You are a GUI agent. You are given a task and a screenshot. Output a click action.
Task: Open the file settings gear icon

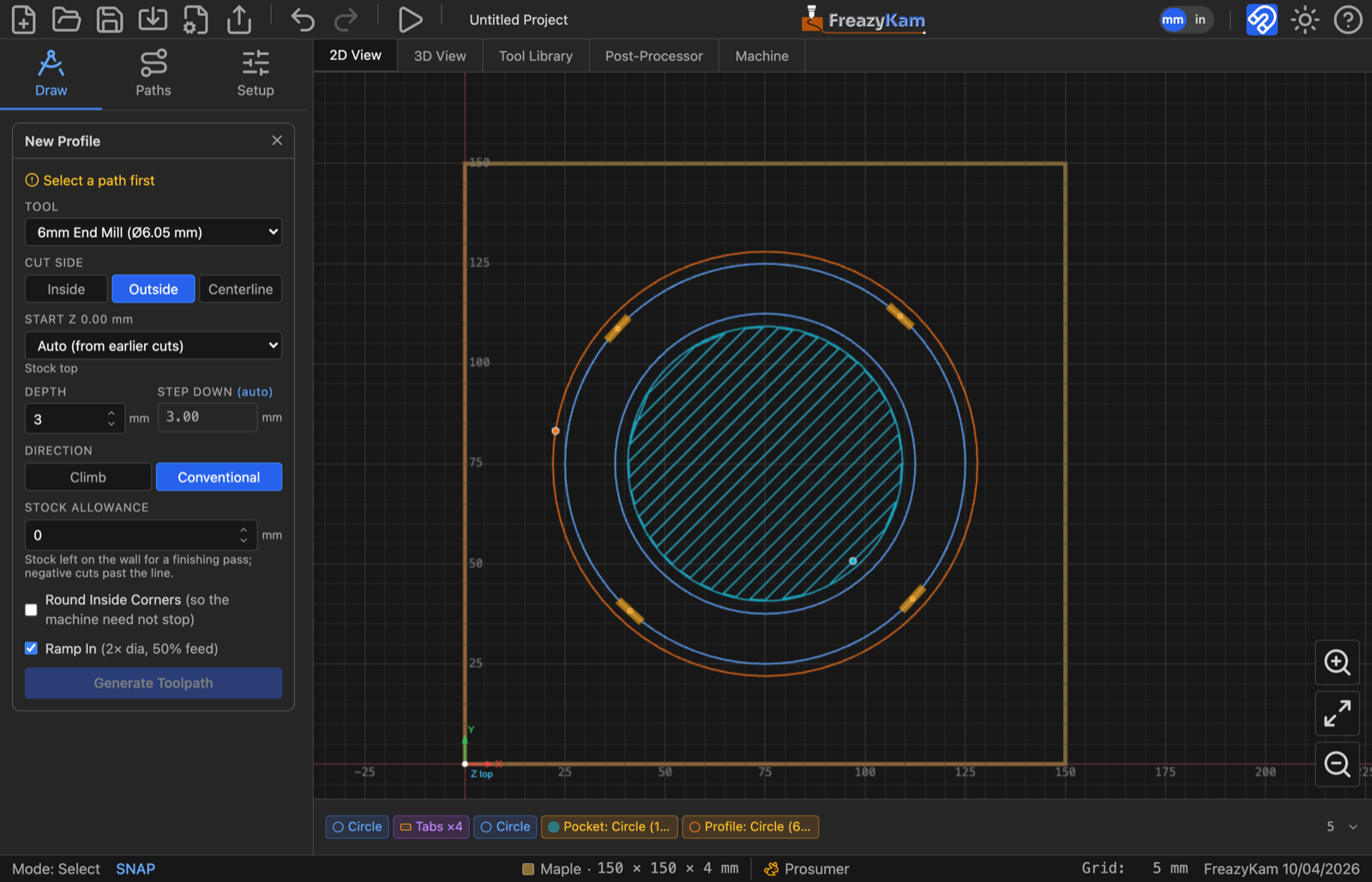(x=196, y=20)
